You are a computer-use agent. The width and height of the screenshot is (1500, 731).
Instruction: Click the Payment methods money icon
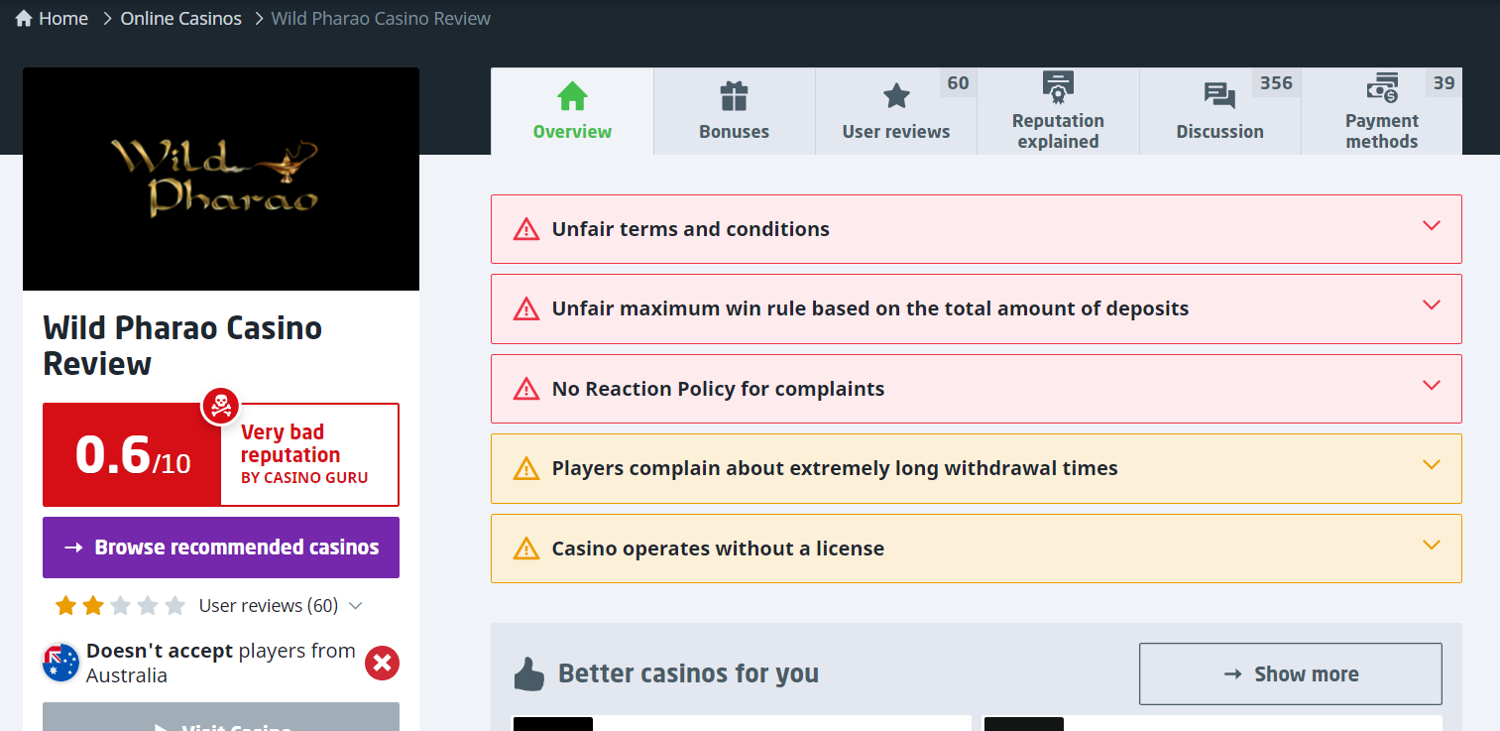1381,88
